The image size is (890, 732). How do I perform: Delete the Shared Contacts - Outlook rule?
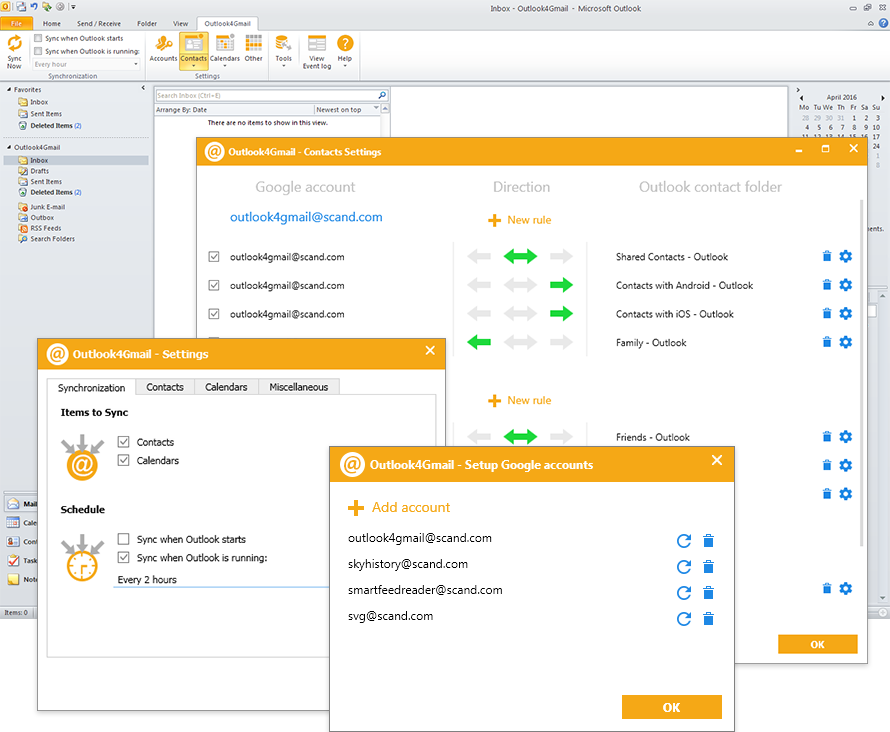pyautogui.click(x=827, y=257)
